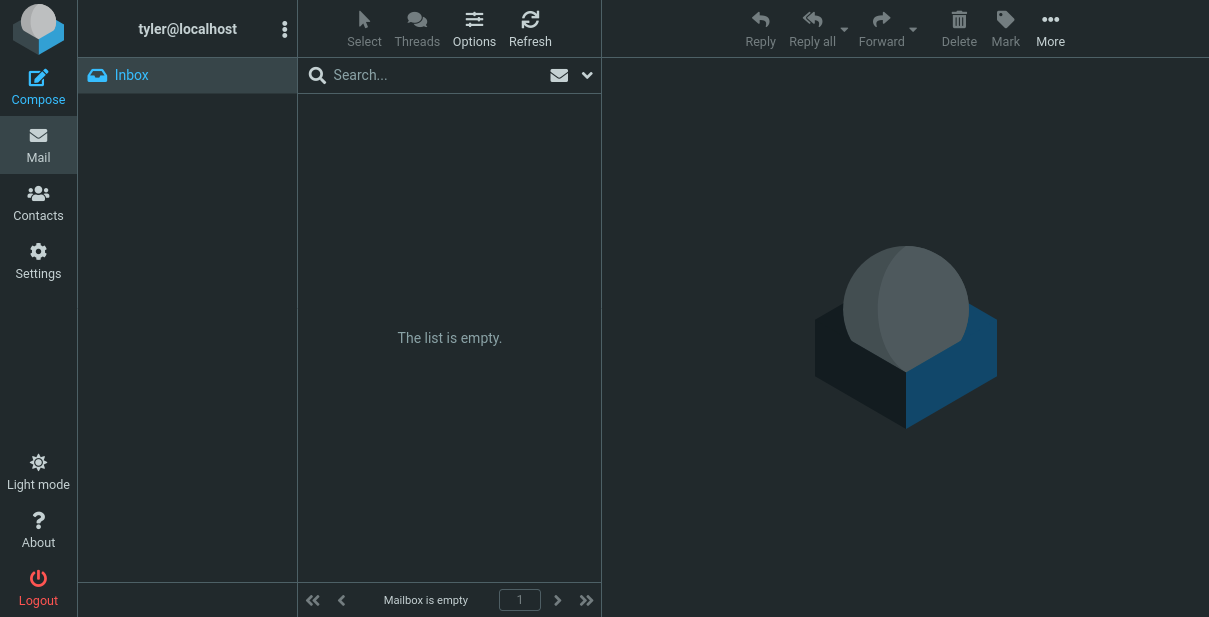Open the folder actions three-dot menu
Image resolution: width=1209 pixels, height=617 pixels.
point(285,30)
